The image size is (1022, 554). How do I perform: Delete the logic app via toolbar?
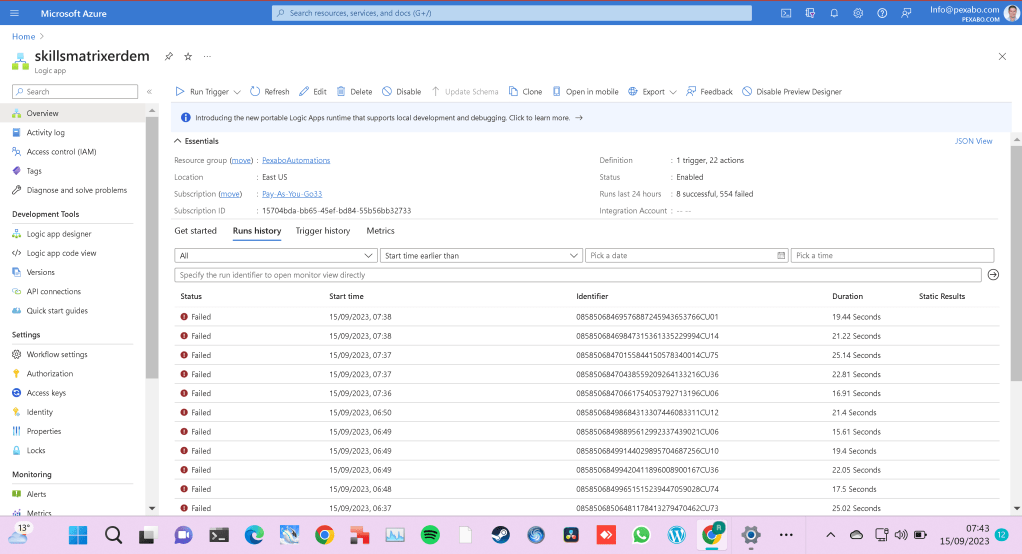coord(354,92)
